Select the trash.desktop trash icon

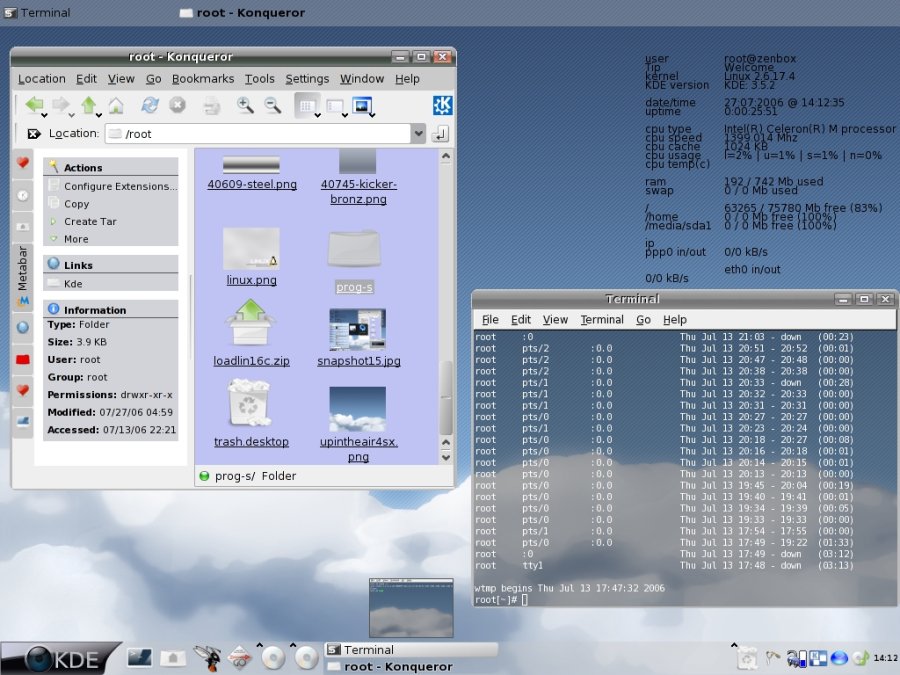pyautogui.click(x=249, y=403)
